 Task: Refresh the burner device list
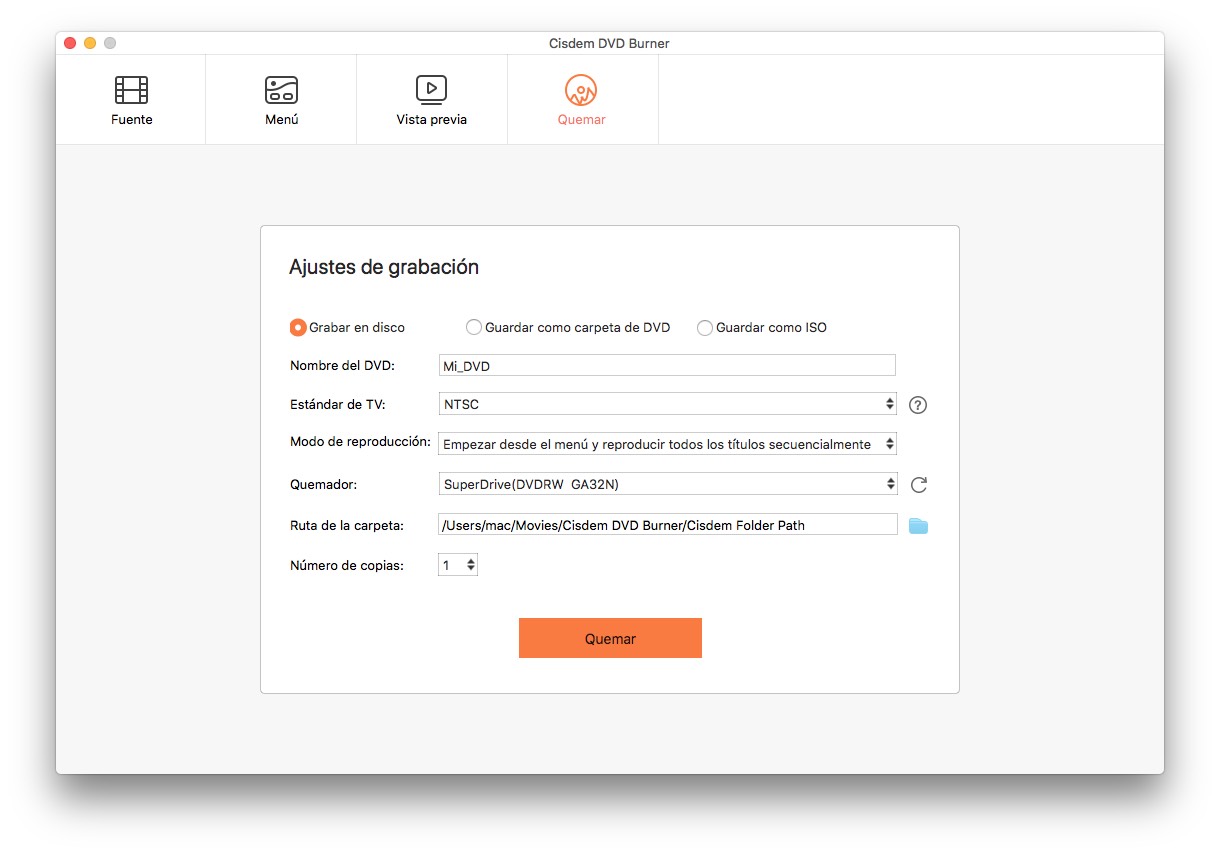[x=918, y=484]
